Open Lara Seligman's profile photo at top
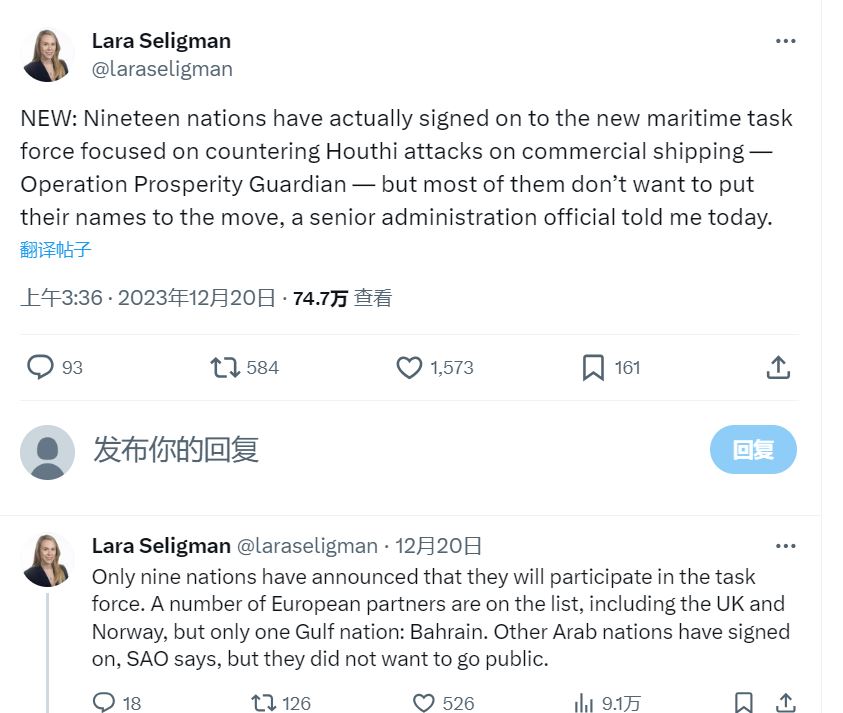Viewport: 843px width, 713px height. point(47,55)
